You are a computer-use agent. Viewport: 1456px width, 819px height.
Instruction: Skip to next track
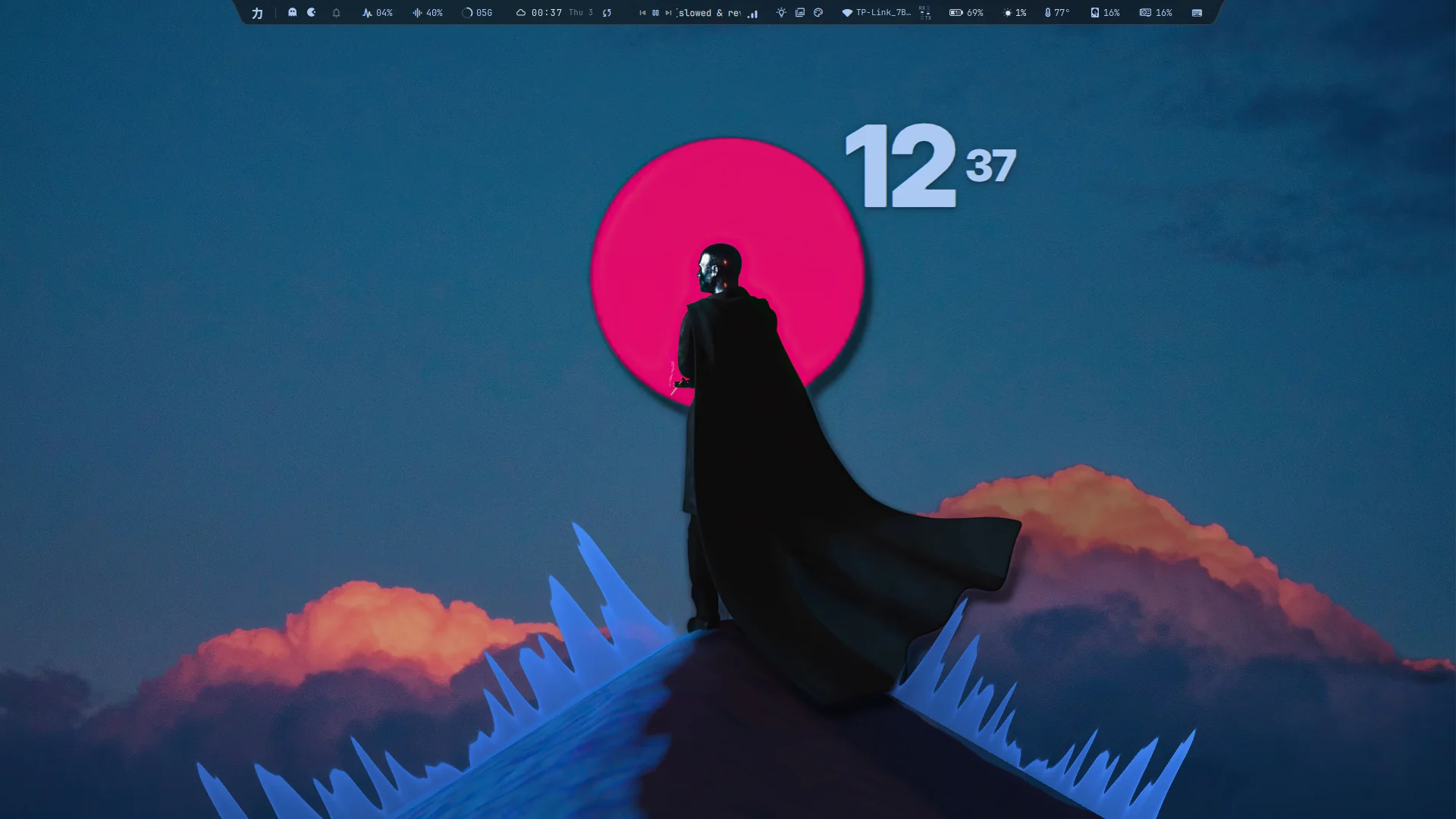tap(668, 13)
